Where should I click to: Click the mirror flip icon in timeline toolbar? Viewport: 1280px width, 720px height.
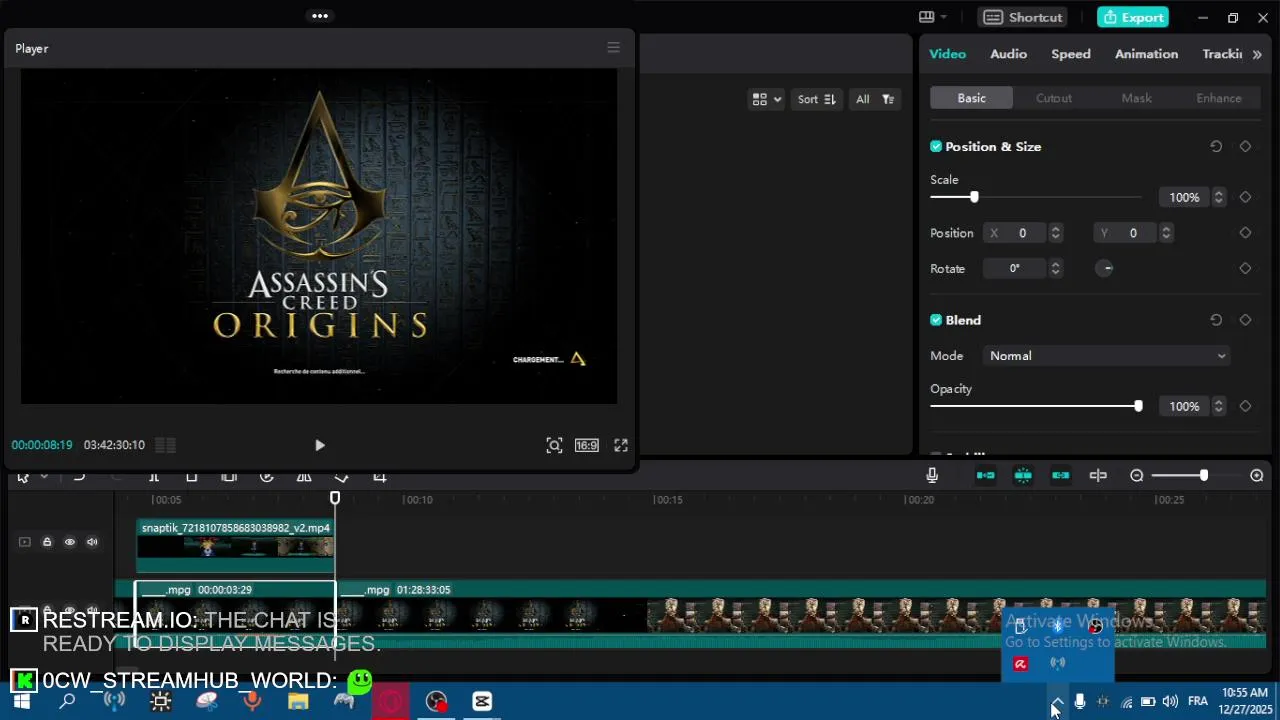[304, 476]
